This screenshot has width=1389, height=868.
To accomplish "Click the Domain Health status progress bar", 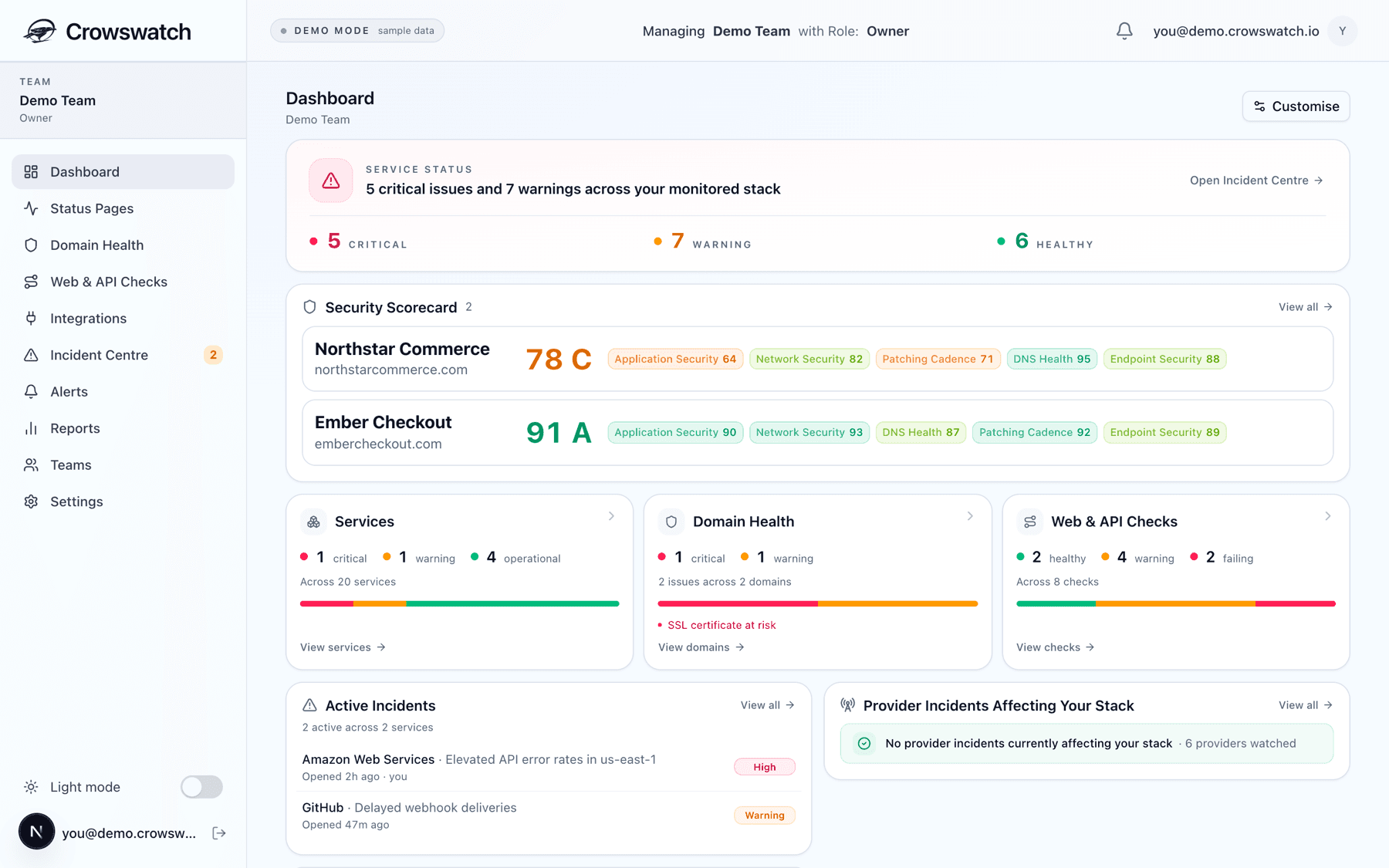I will (x=818, y=603).
